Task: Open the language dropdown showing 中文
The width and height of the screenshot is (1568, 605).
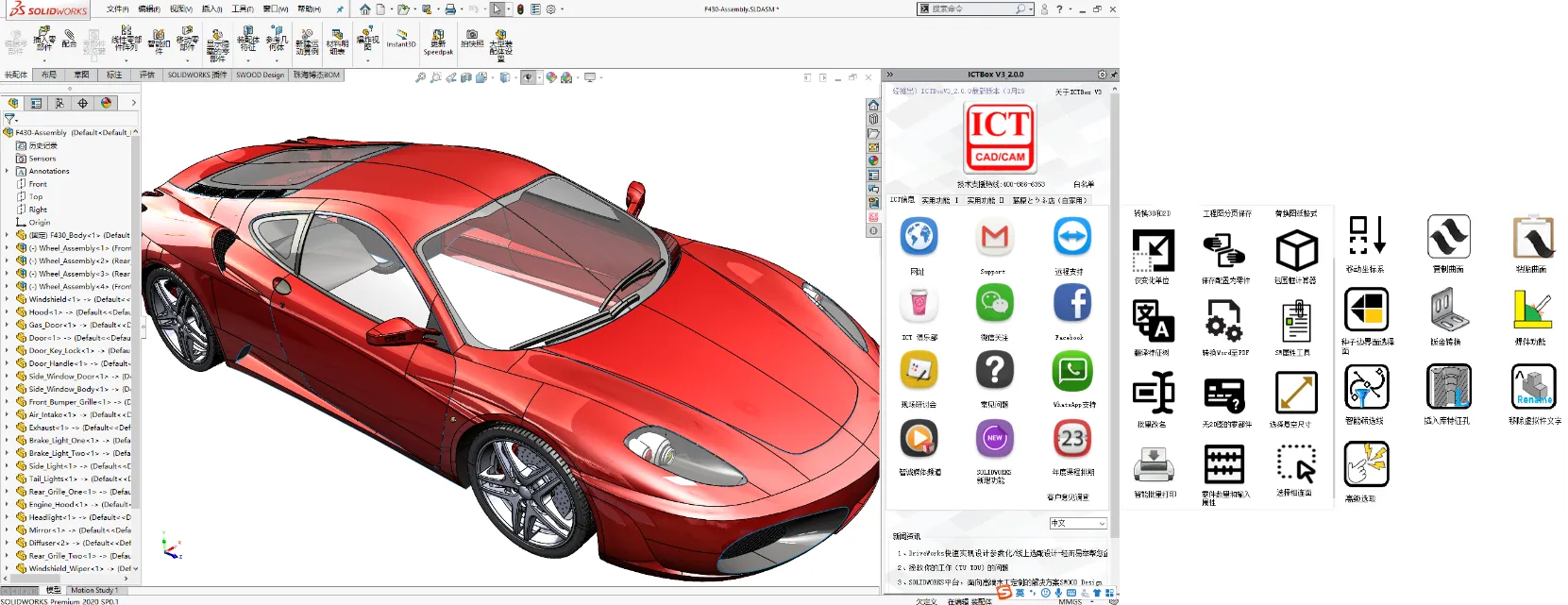Action: point(1078,523)
